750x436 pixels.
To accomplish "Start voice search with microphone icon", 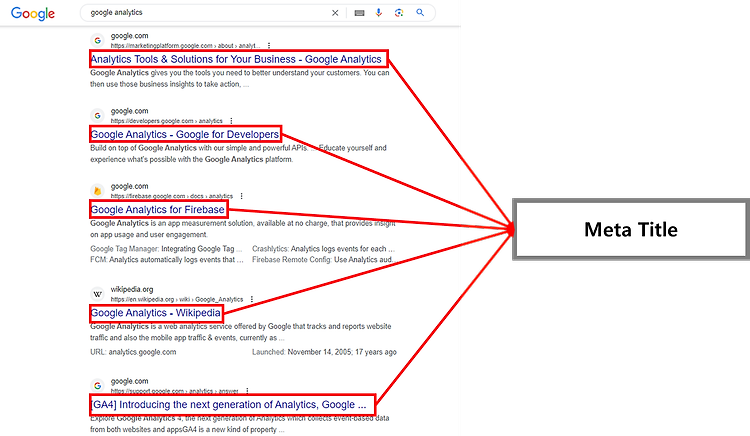I will [x=379, y=13].
